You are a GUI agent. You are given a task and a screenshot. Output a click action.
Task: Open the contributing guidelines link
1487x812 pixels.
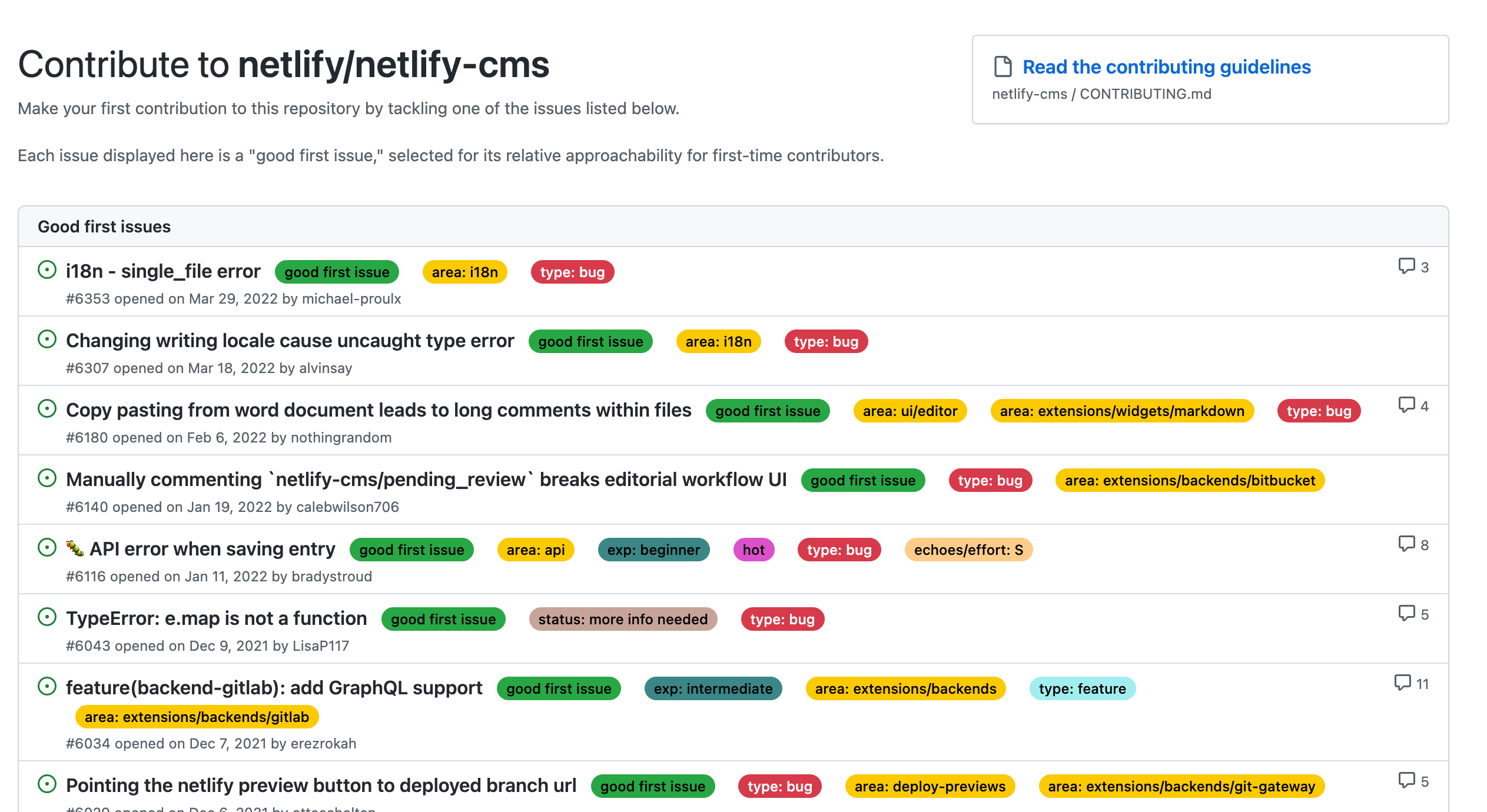point(1166,67)
